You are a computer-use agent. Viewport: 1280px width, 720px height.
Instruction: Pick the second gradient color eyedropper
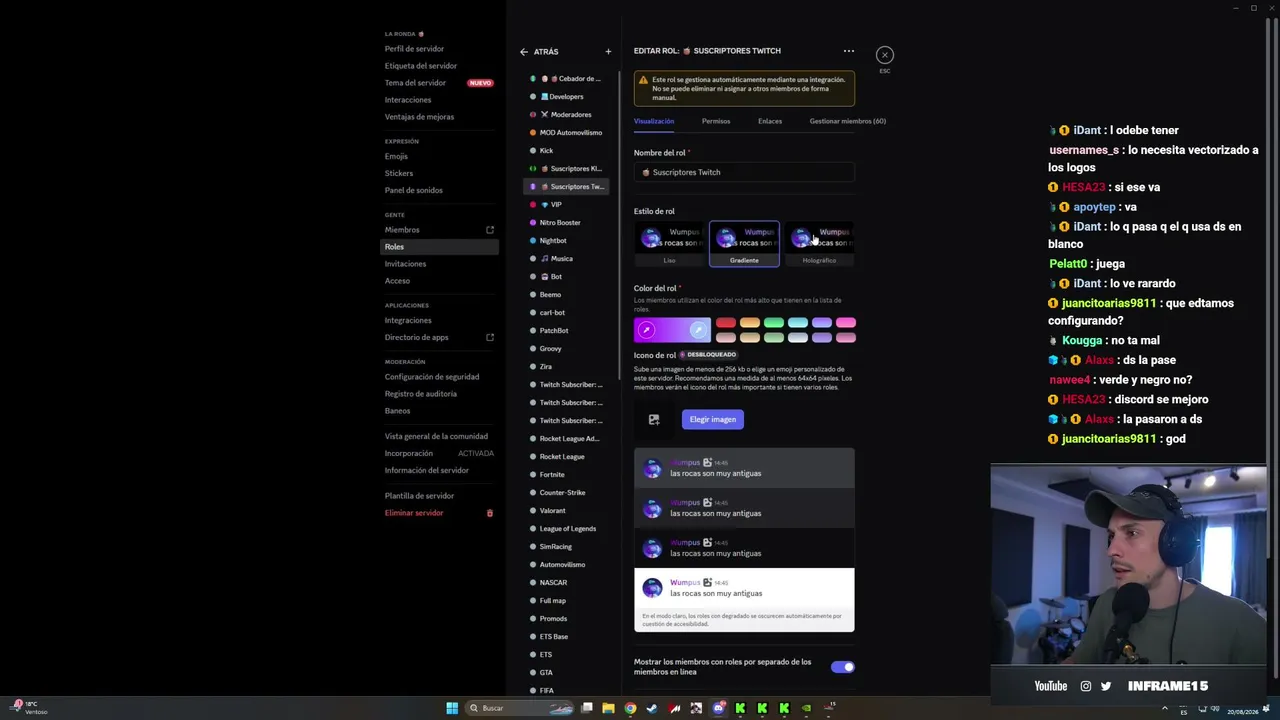[x=698, y=330]
